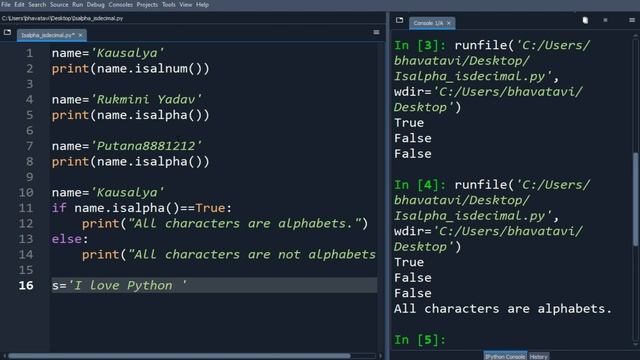Open the Consoles menu
The image size is (640, 360).
pyautogui.click(x=120, y=4)
